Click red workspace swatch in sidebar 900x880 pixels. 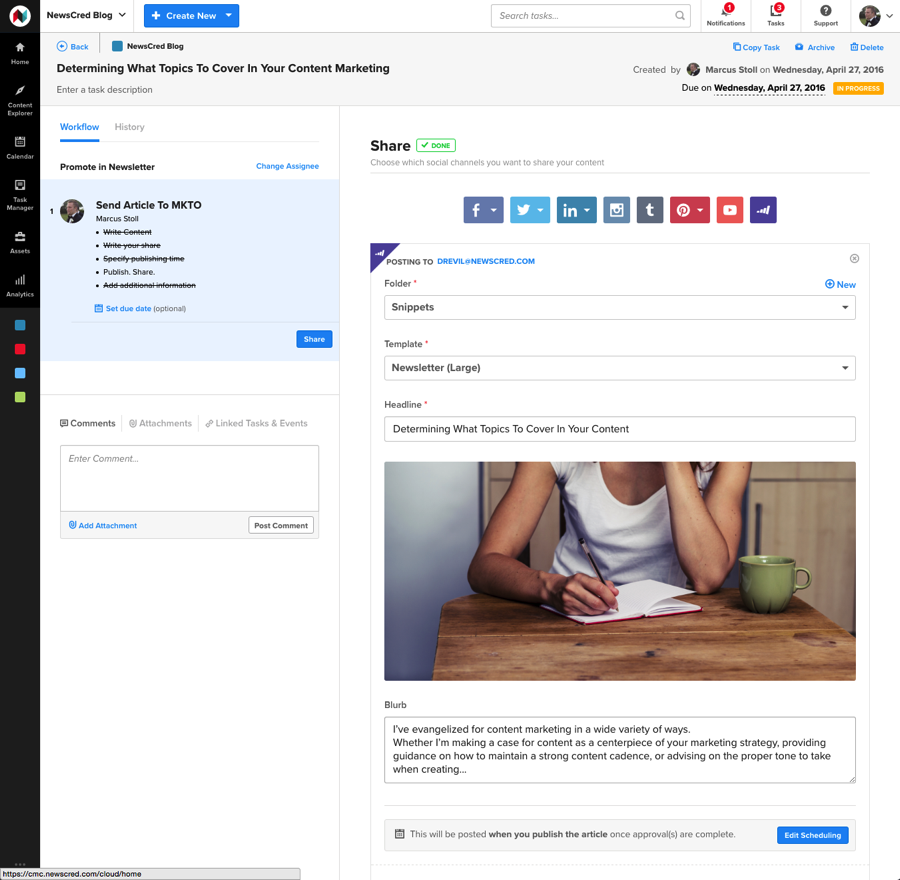coord(20,350)
